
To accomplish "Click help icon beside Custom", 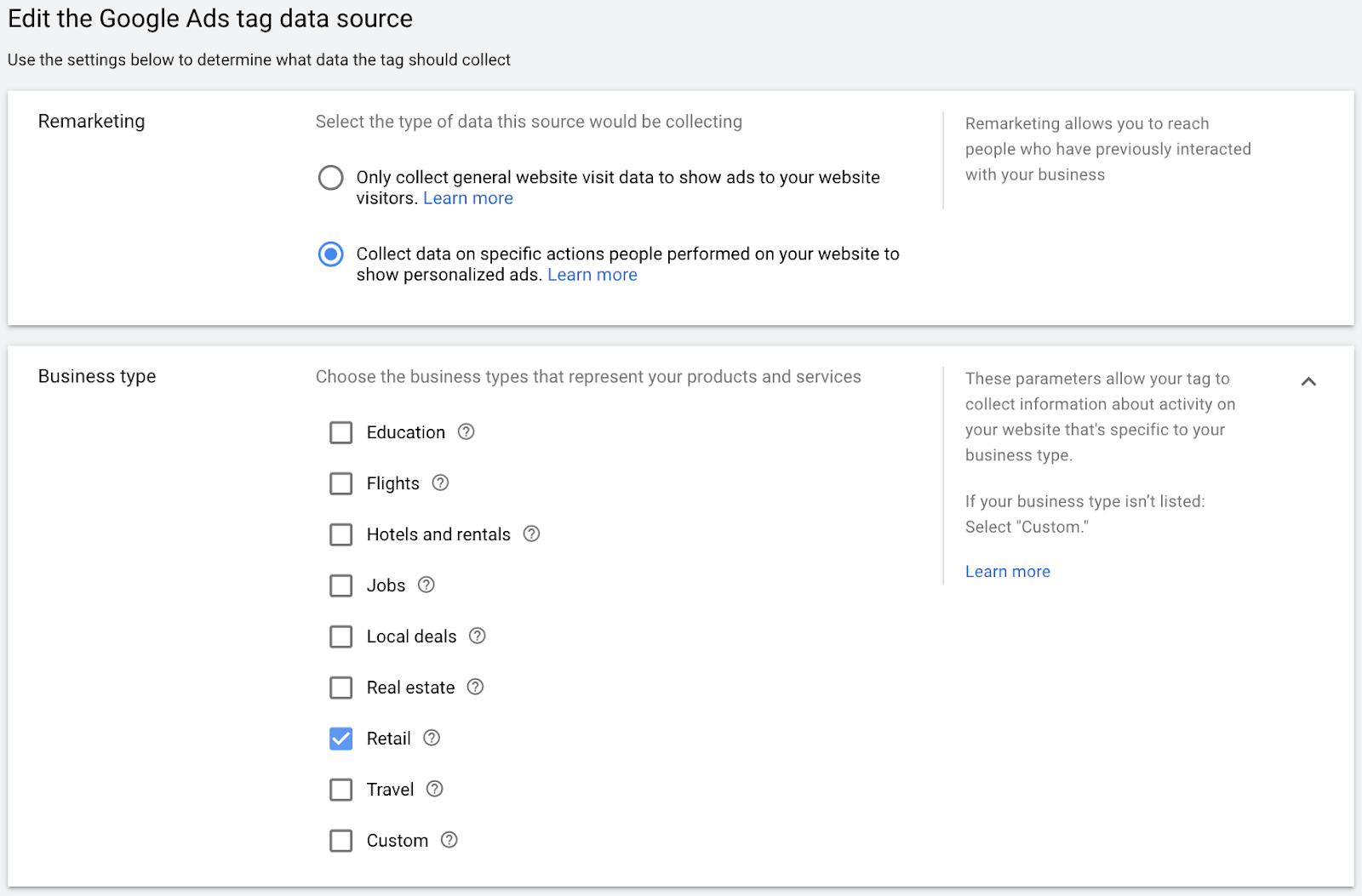I will (449, 840).
